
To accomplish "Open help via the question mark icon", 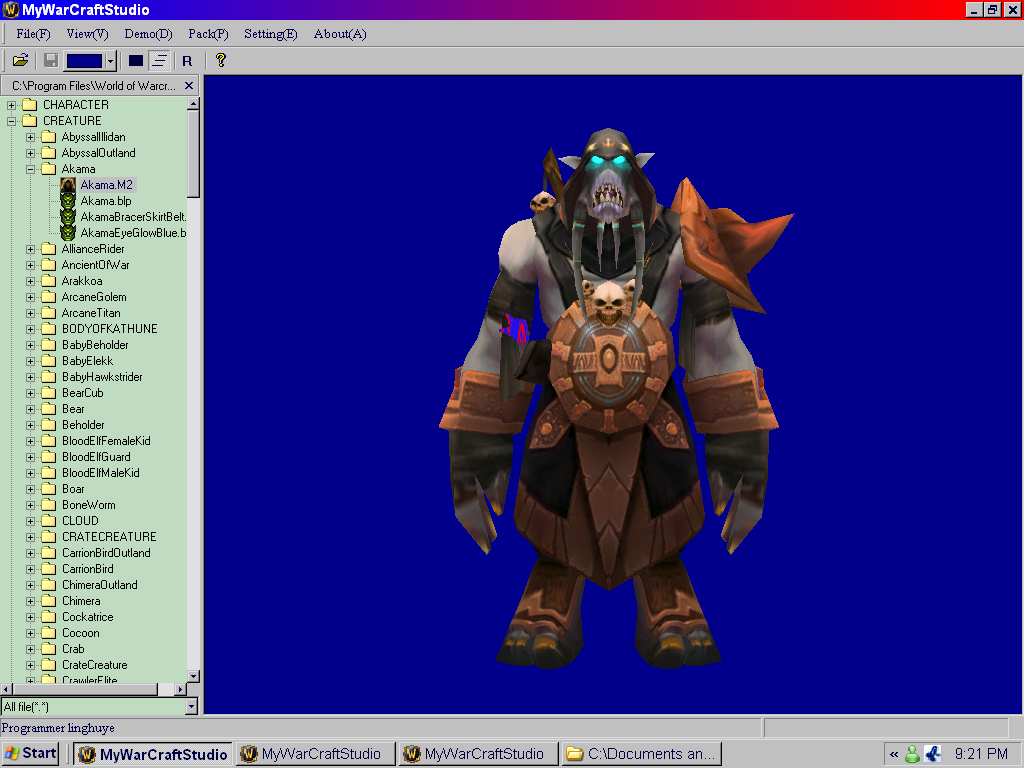I will [221, 60].
